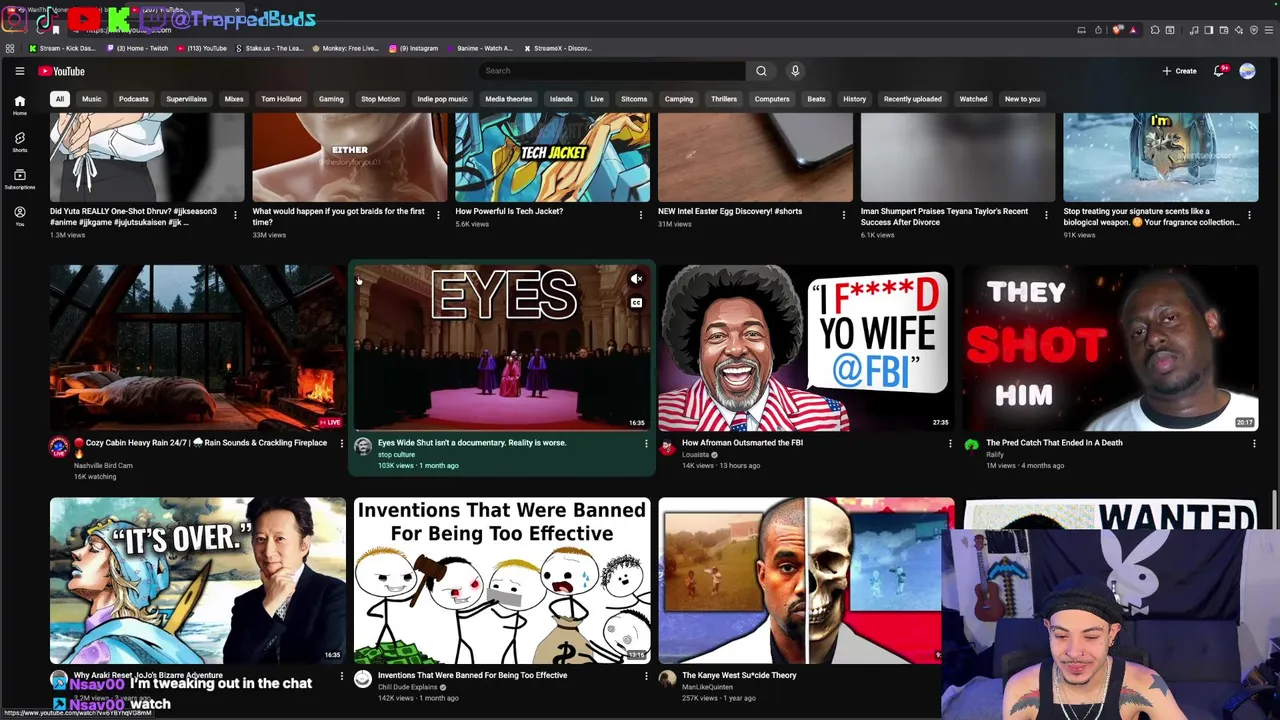The height and width of the screenshot is (720, 1280).
Task: Open more options for Inventions Banned video
Action: 646,676
